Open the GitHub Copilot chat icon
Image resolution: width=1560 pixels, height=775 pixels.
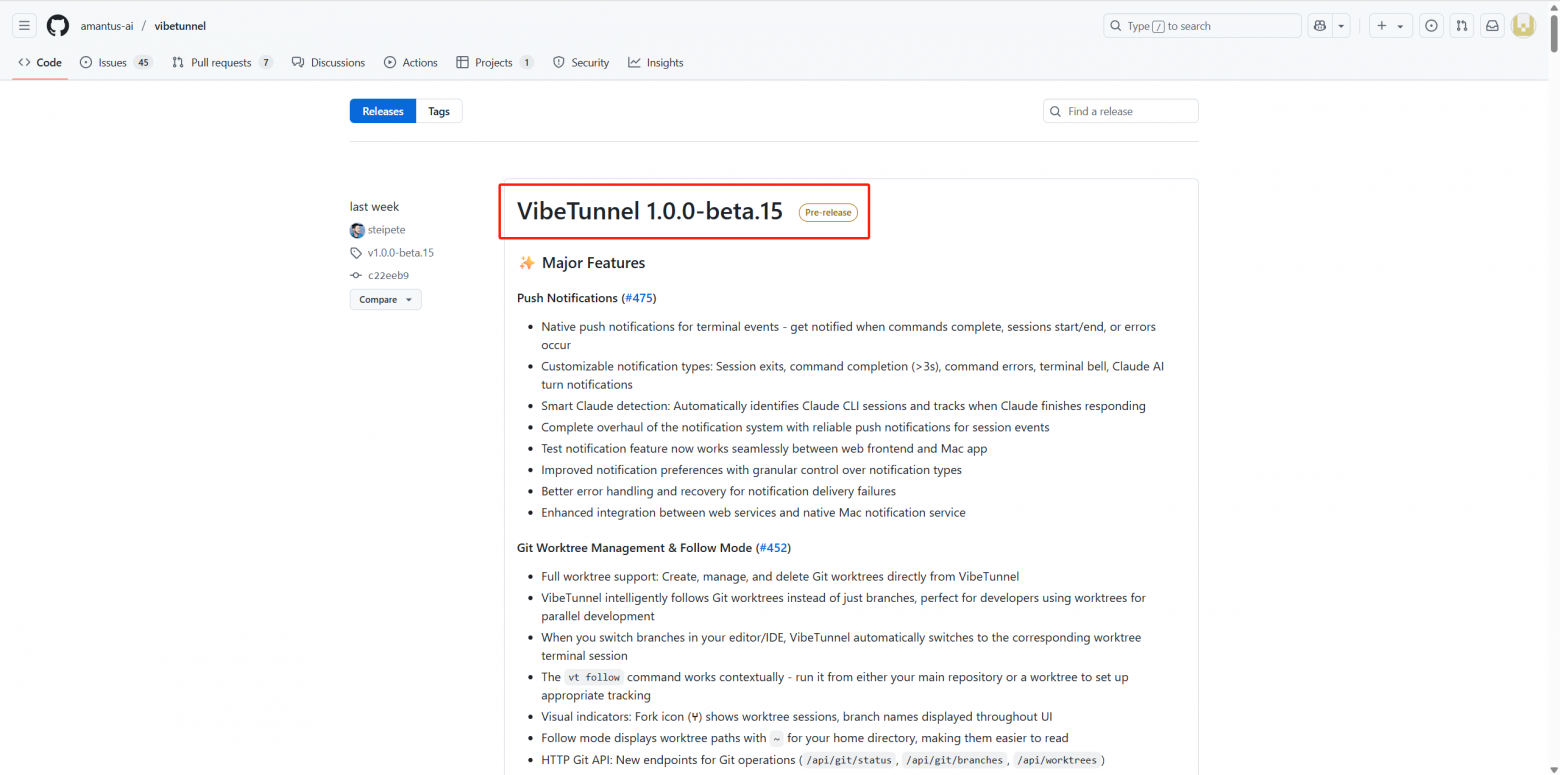coord(1319,25)
